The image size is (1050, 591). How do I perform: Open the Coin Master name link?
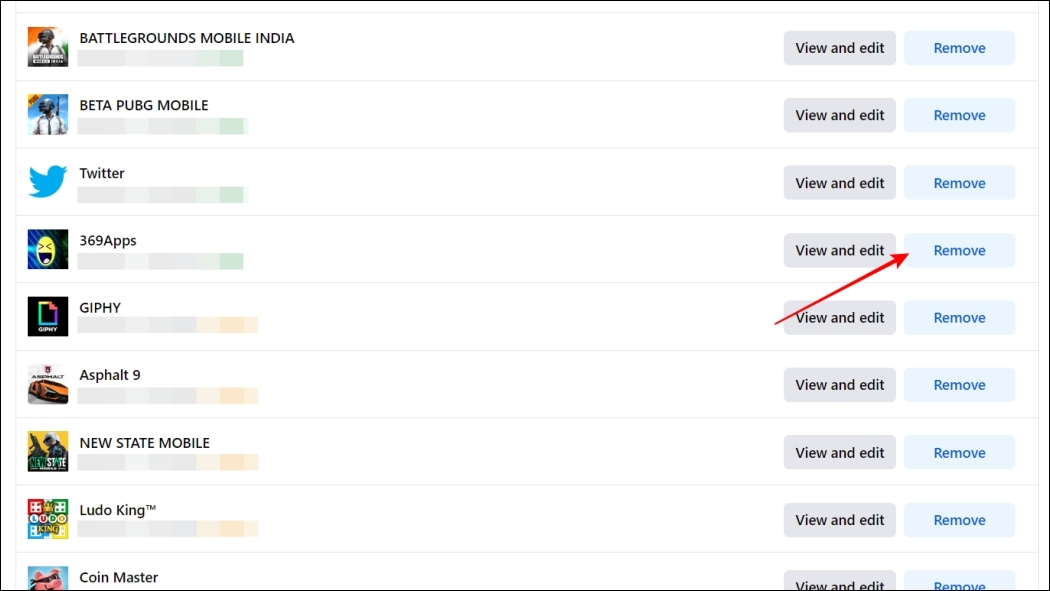point(118,577)
